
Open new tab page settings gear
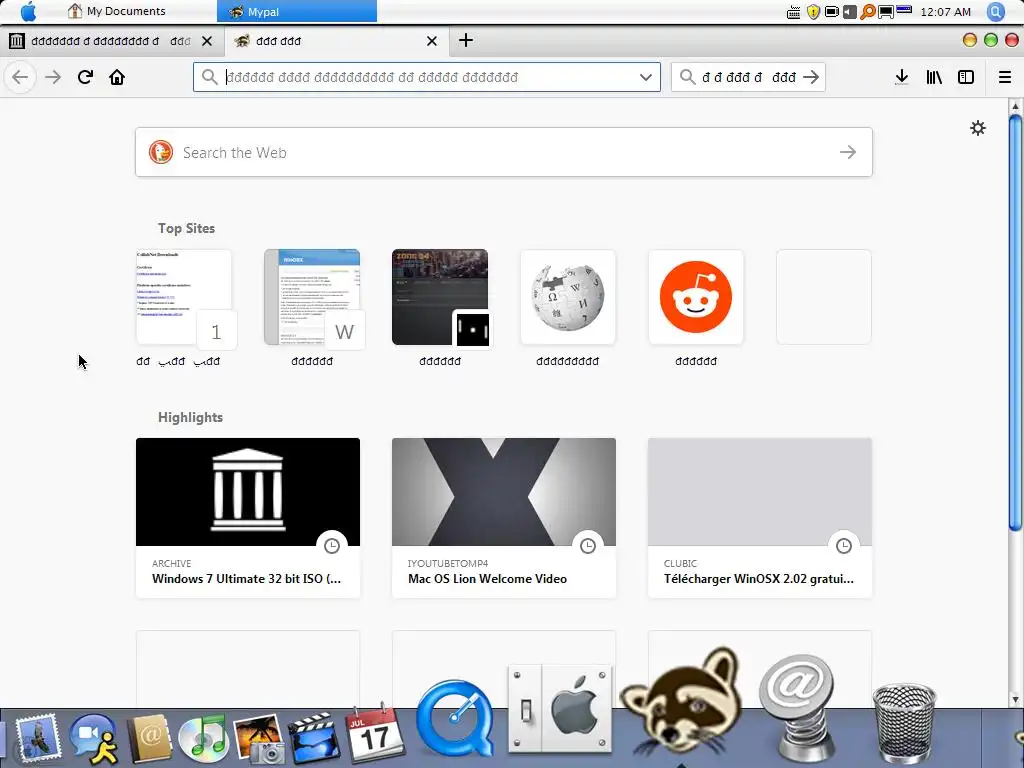tap(978, 128)
